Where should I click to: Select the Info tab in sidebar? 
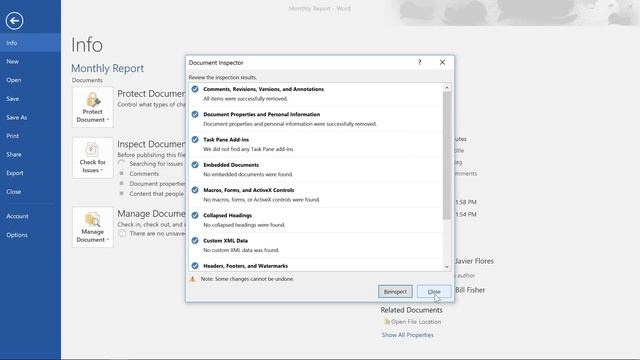click(30, 43)
